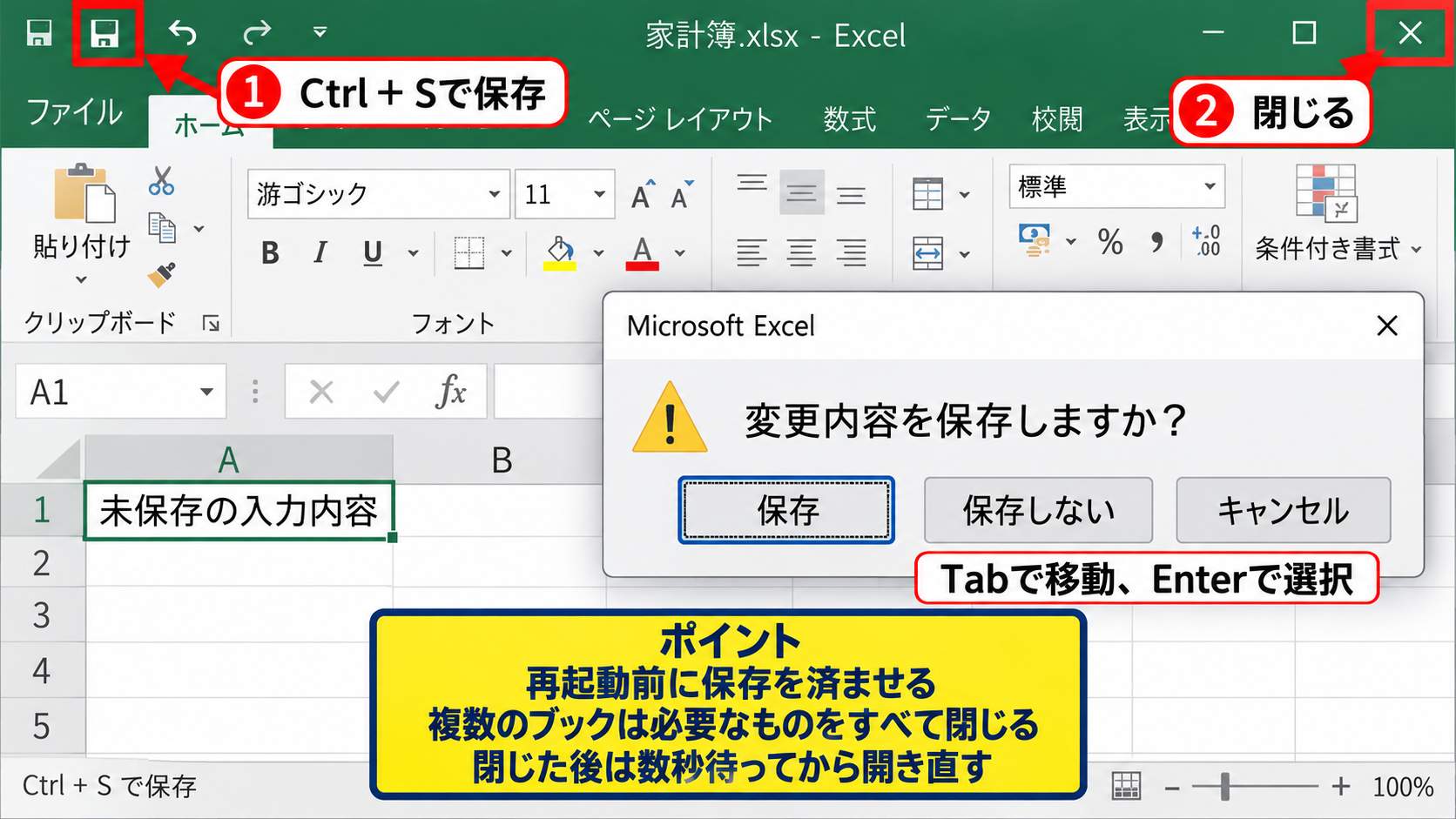Switch to the 数式 tab
Viewport: 1456px width, 819px height.
click(x=849, y=118)
